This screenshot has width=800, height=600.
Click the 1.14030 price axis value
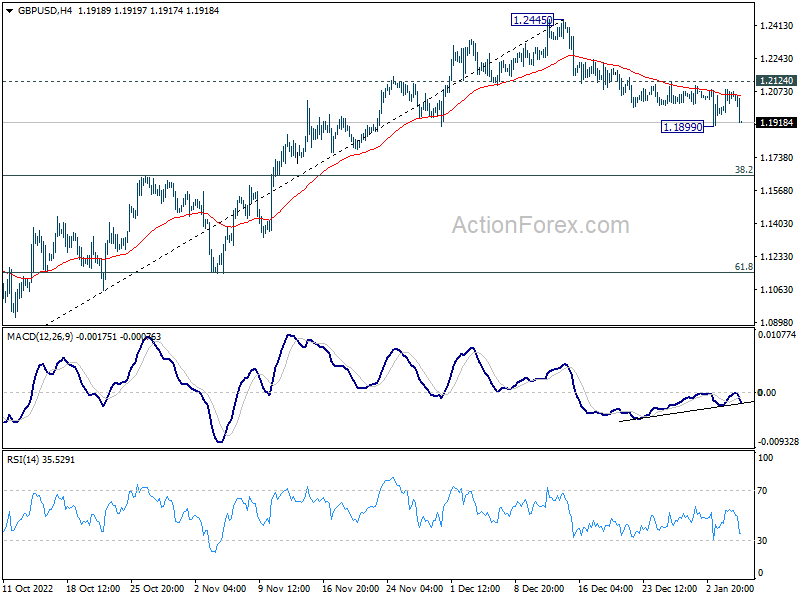[x=777, y=223]
